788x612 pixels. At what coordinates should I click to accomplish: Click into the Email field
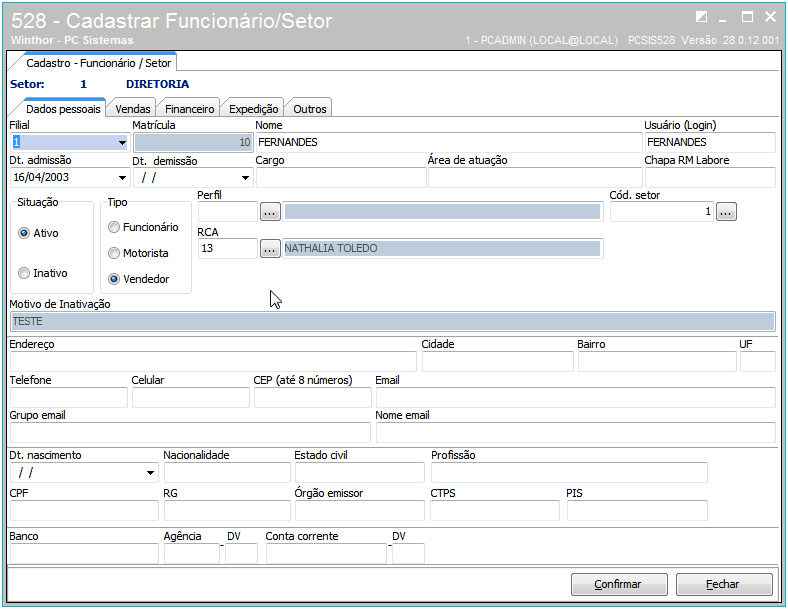(576, 397)
